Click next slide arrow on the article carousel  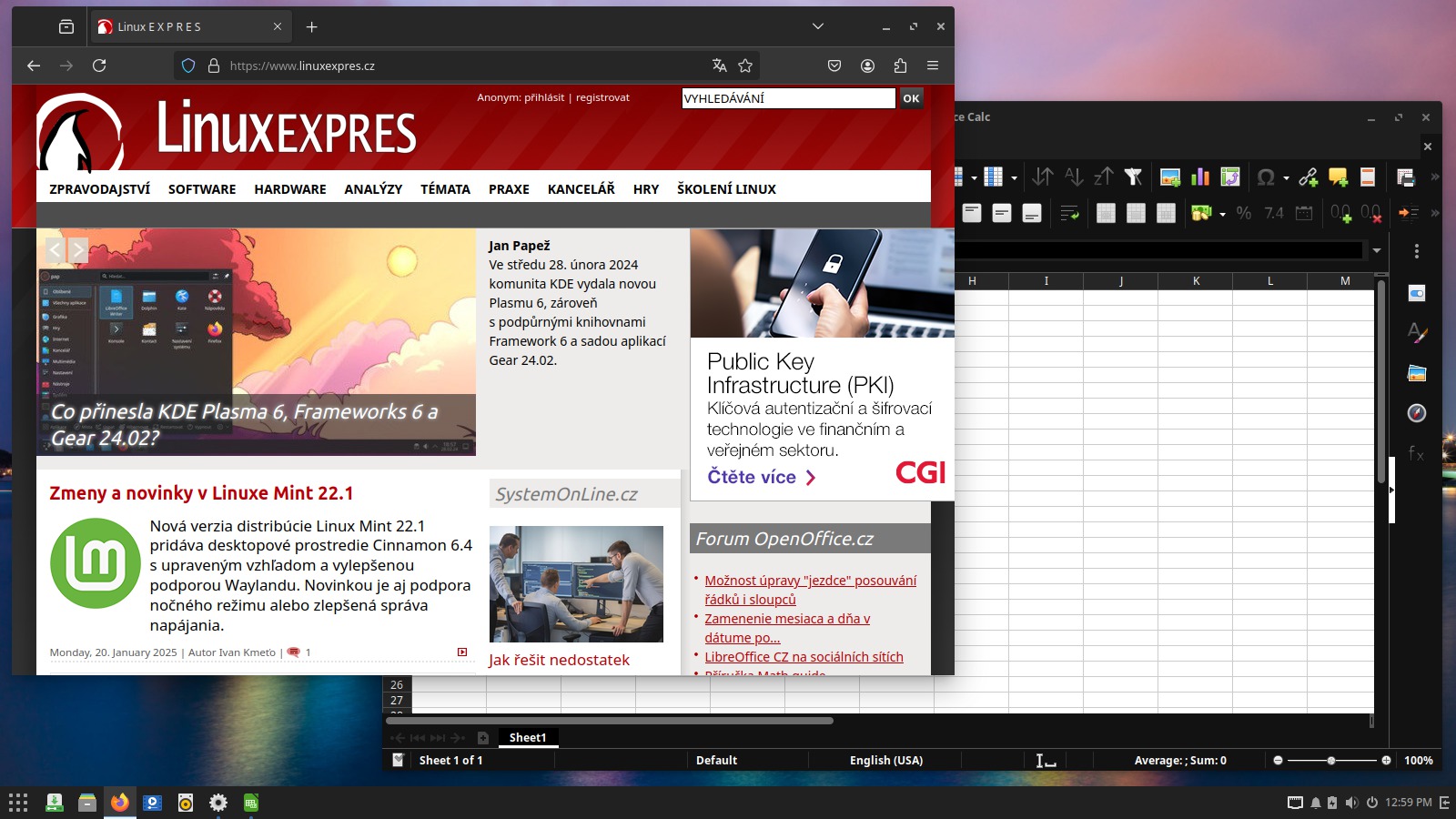[x=78, y=250]
